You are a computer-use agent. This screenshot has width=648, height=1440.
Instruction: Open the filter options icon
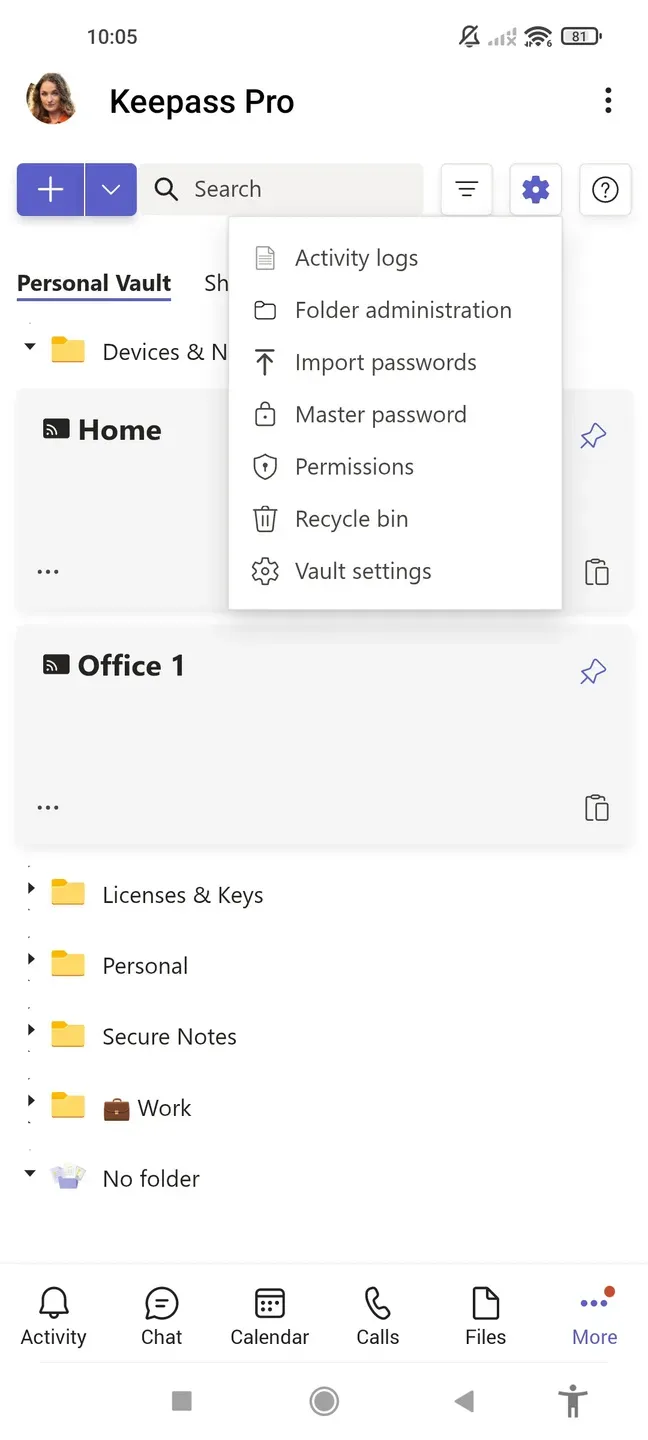coord(466,189)
